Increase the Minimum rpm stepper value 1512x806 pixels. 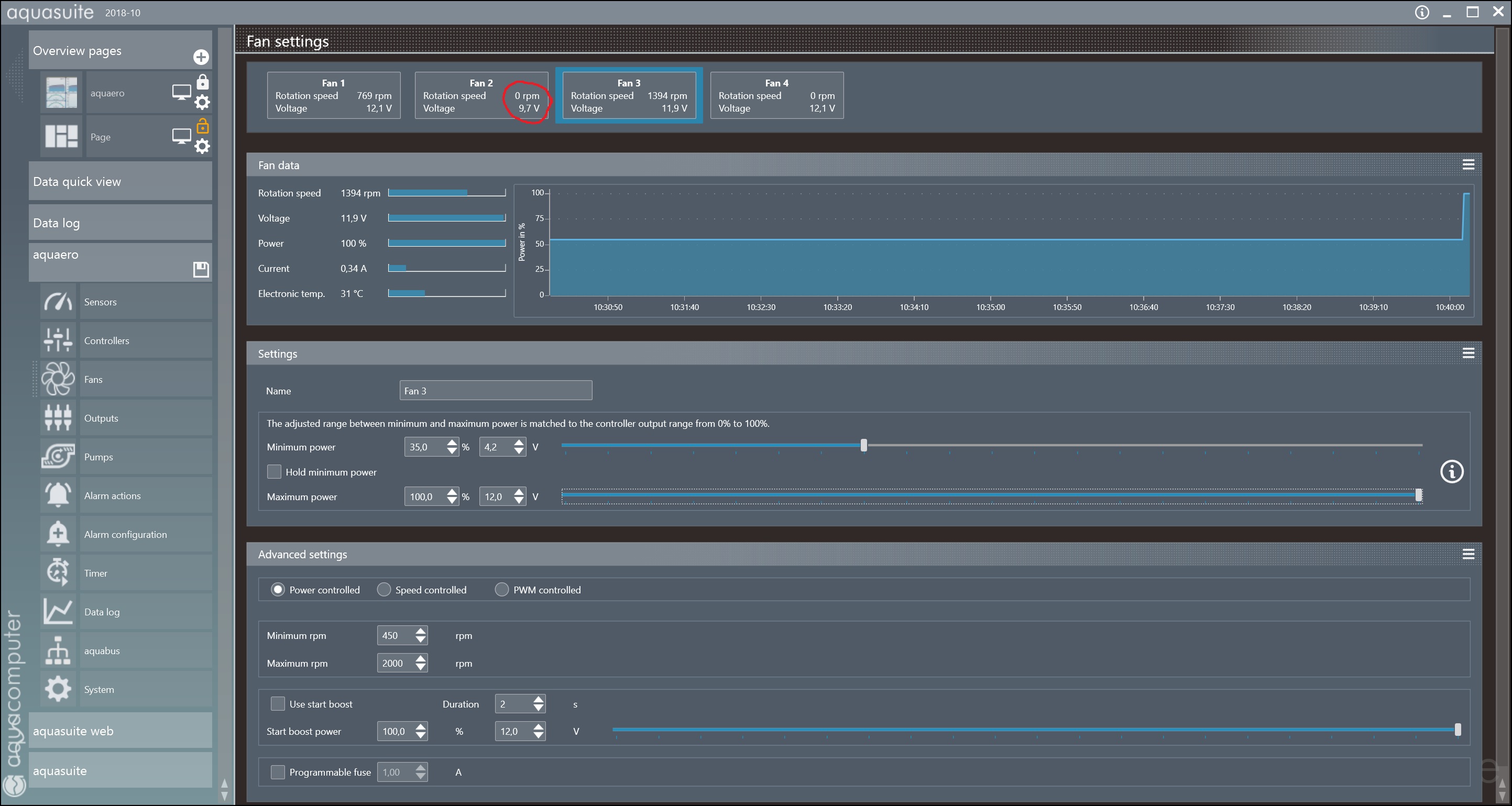(420, 631)
